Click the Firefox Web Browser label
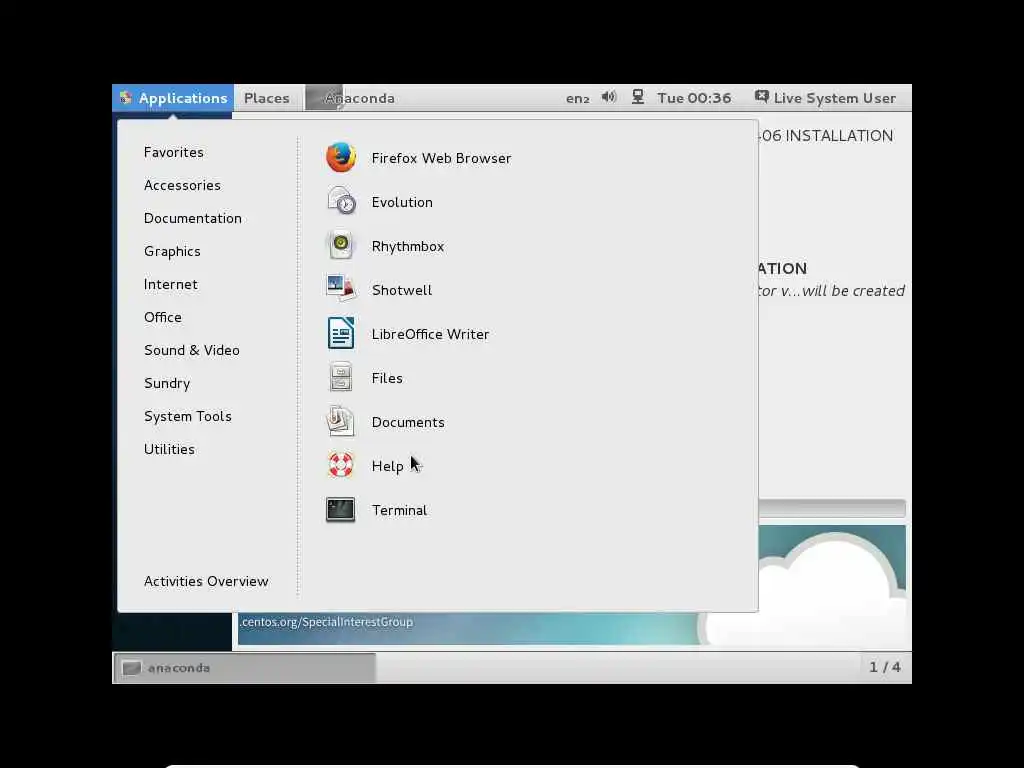 [441, 158]
